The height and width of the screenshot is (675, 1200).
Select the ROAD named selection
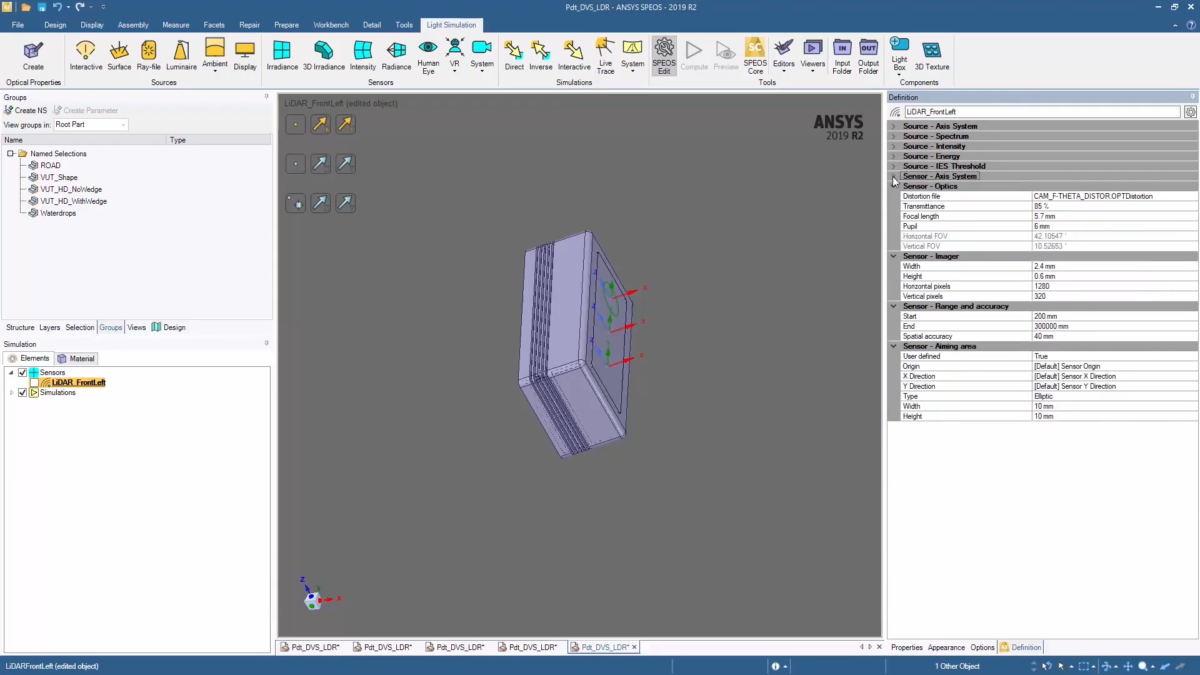click(x=50, y=165)
